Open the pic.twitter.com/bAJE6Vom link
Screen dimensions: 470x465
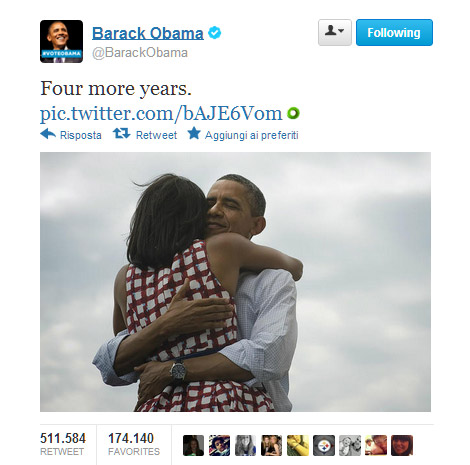click(161, 113)
